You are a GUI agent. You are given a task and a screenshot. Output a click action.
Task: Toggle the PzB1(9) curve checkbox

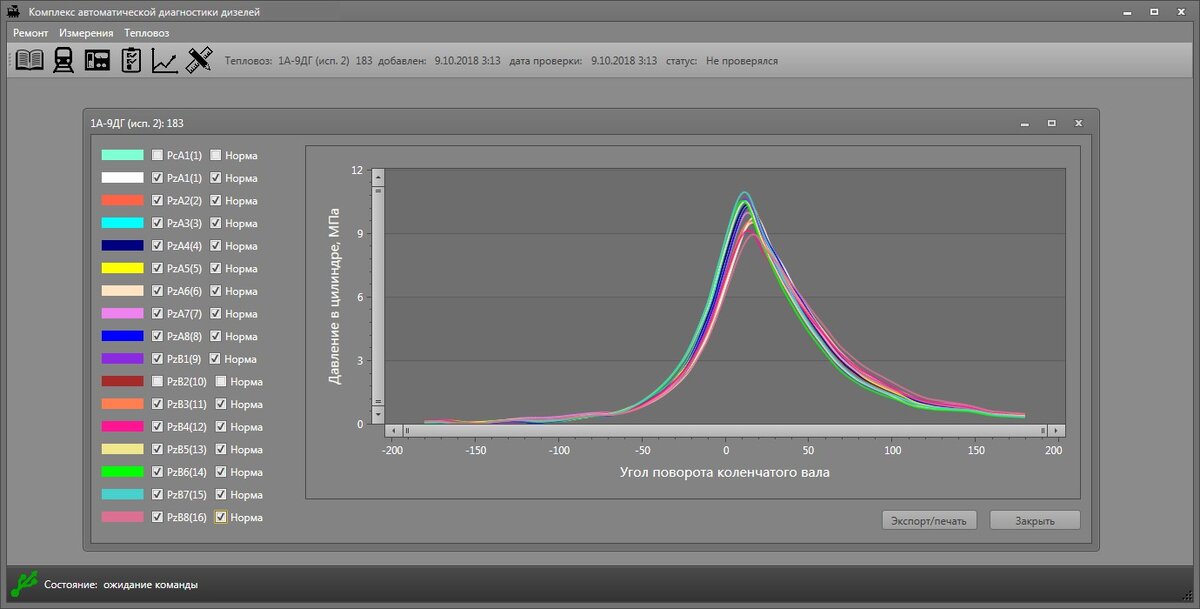click(x=157, y=359)
